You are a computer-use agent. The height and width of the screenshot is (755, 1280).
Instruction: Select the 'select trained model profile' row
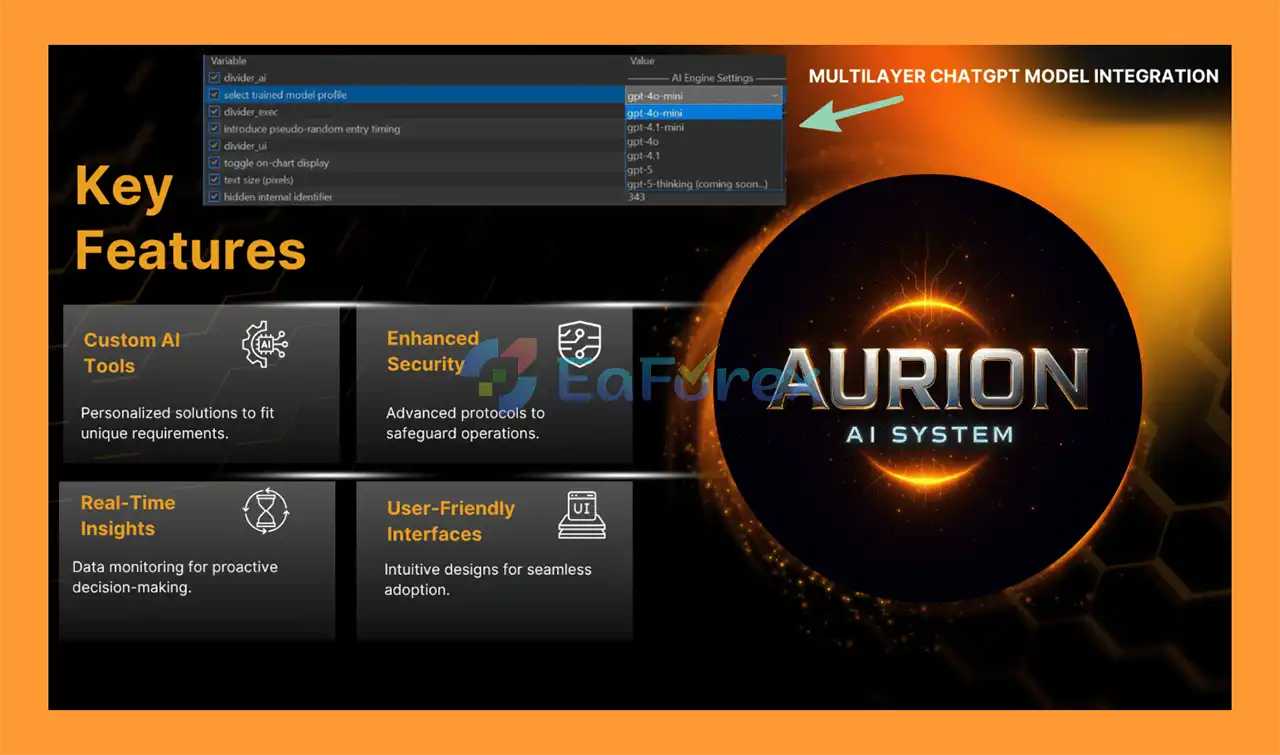[285, 95]
